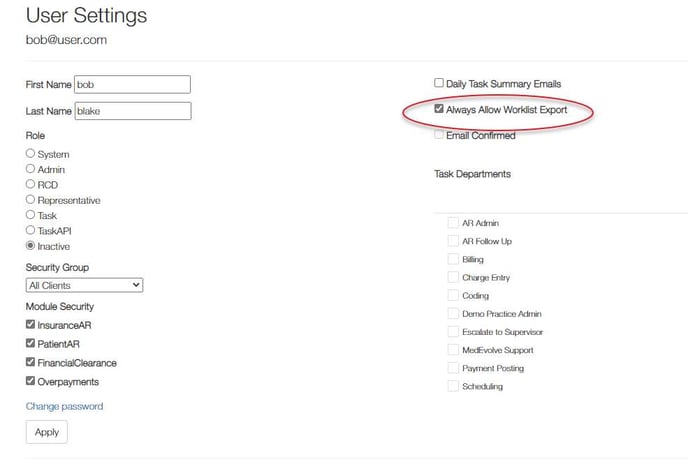Toggle Always Allow Worklist Export checkbox
Screen dimensions: 688x464
[439, 109]
